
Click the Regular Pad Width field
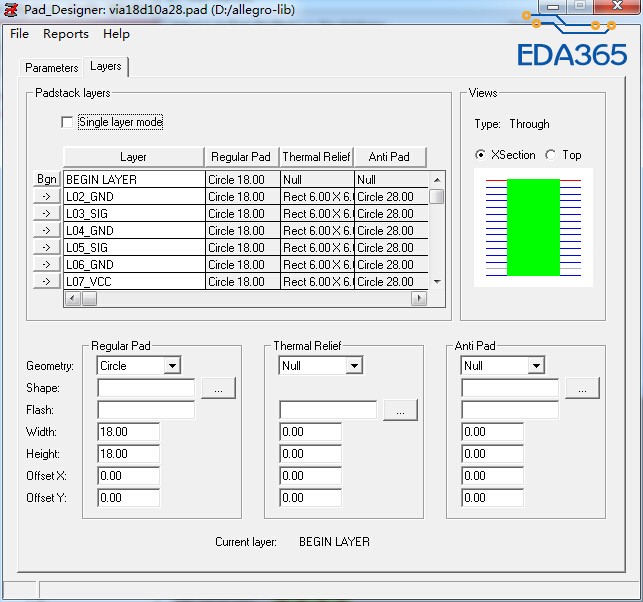pos(129,432)
